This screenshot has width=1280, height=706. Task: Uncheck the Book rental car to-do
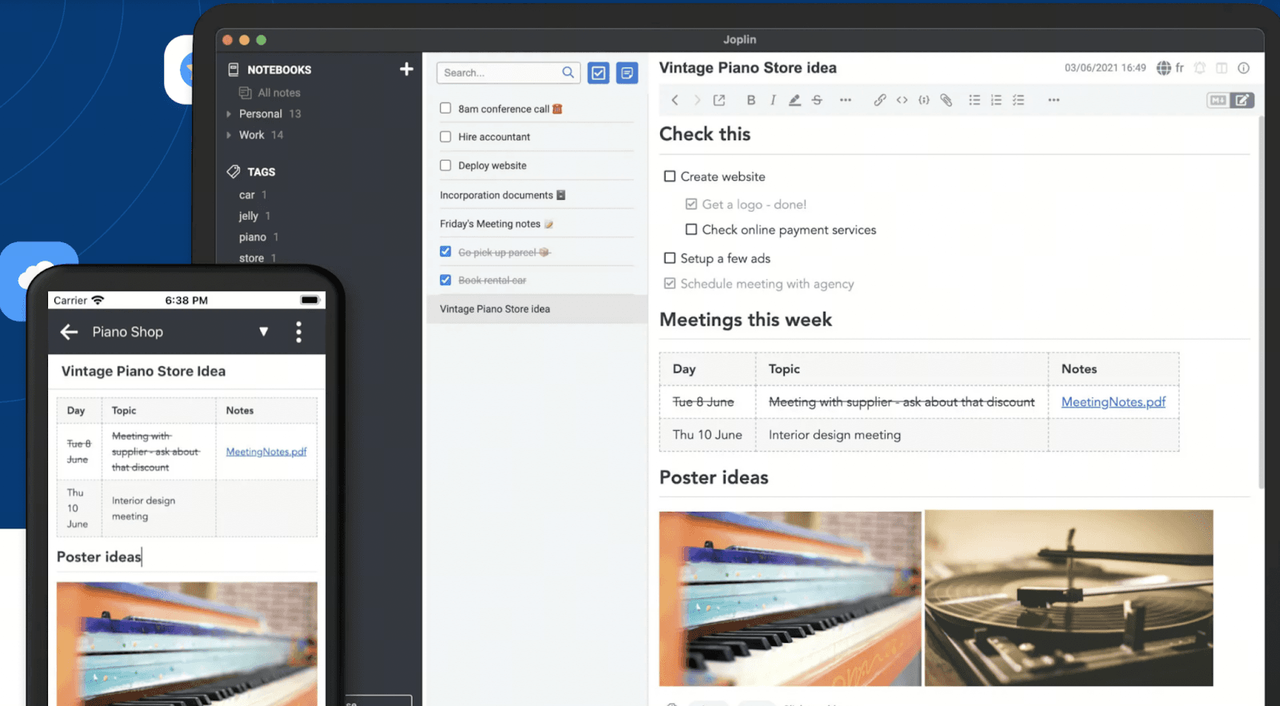tap(446, 280)
